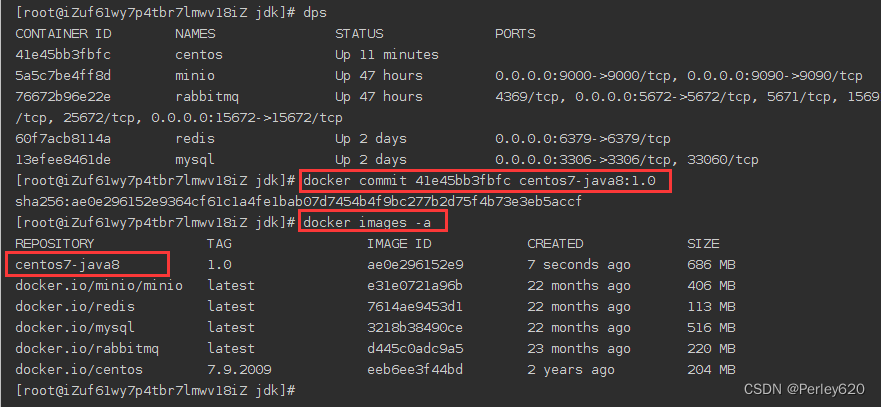Click the '220 MB' size value

[711, 349]
